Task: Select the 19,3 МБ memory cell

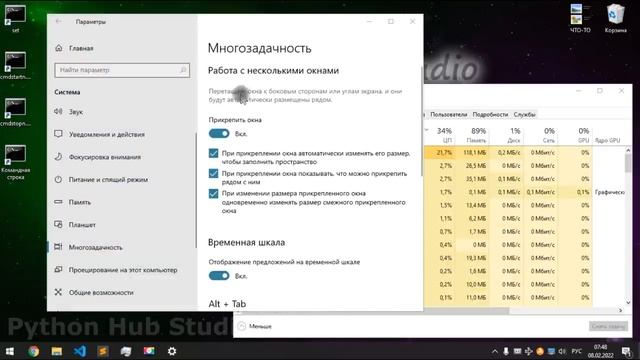Action: tap(471, 258)
